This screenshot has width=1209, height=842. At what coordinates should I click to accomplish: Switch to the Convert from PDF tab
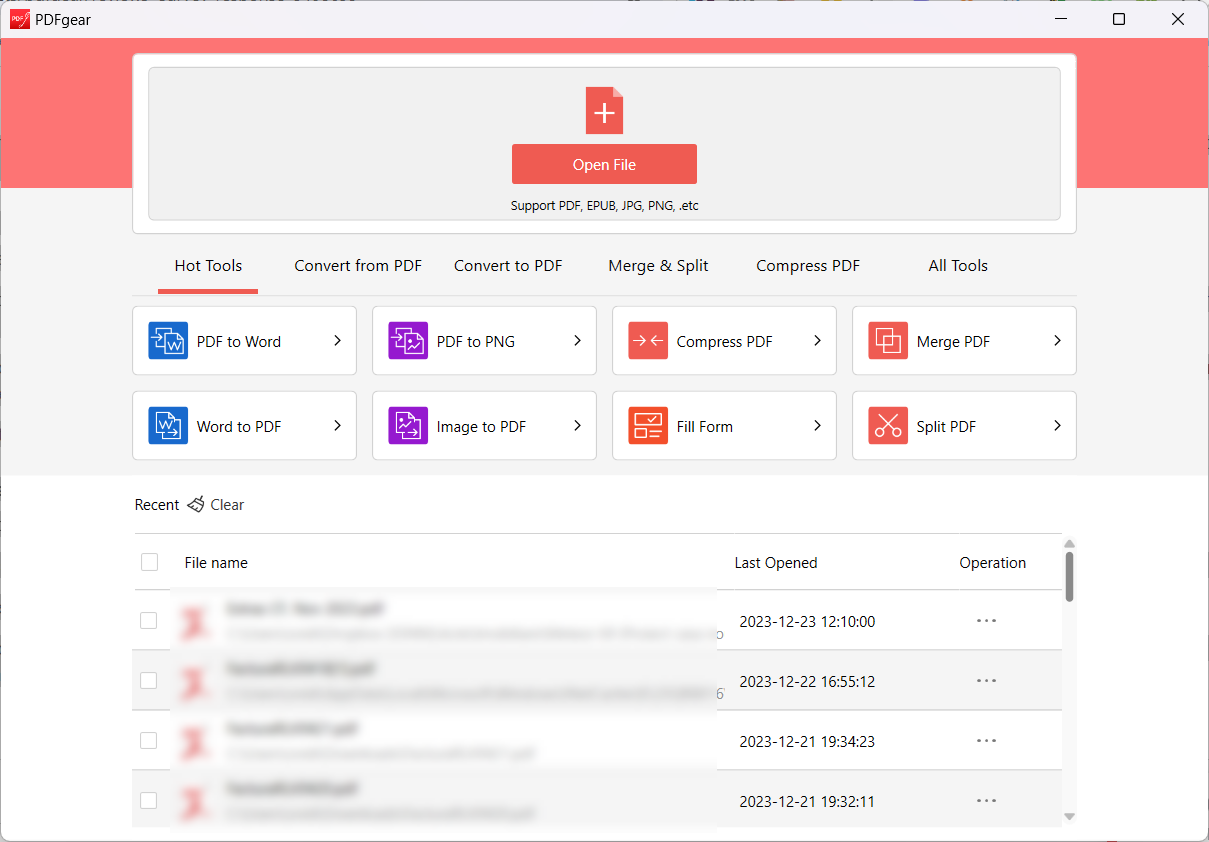point(357,265)
